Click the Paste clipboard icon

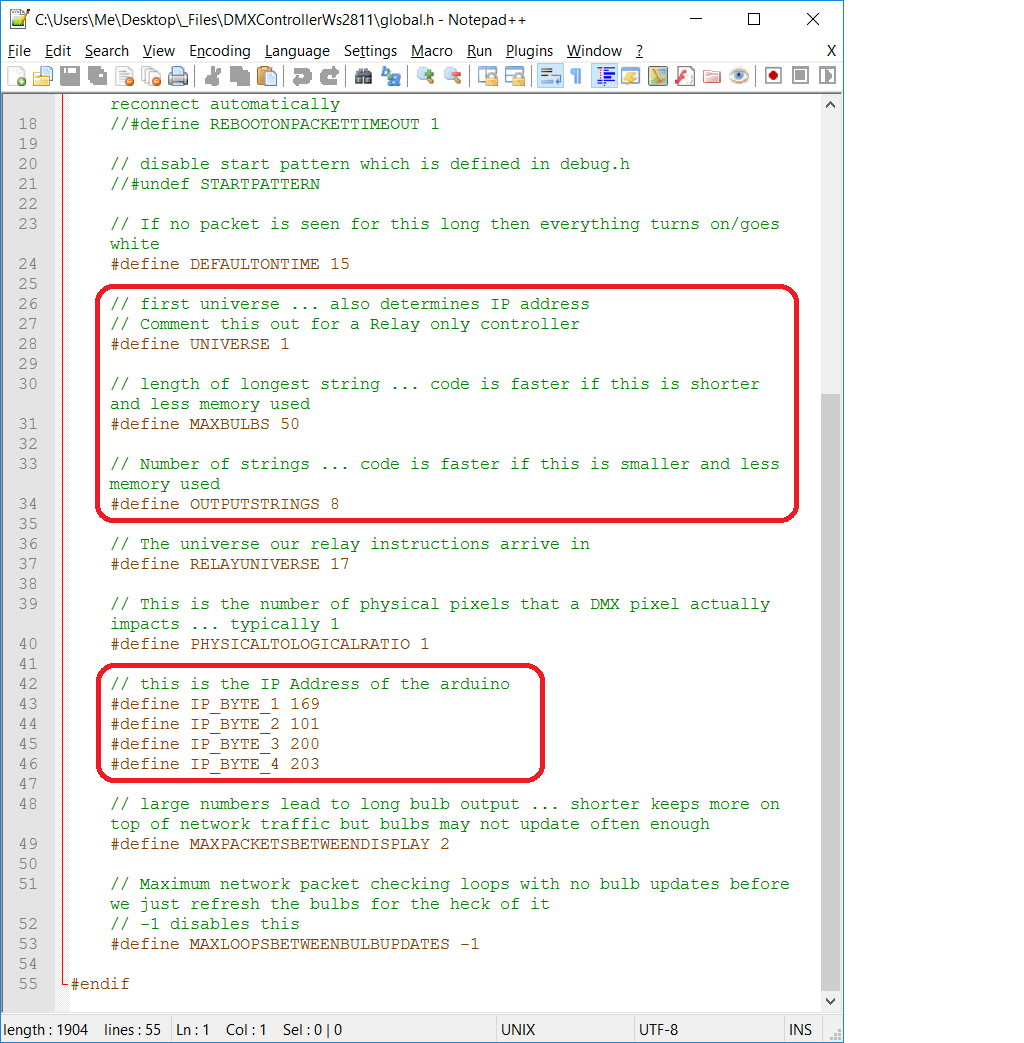(267, 76)
